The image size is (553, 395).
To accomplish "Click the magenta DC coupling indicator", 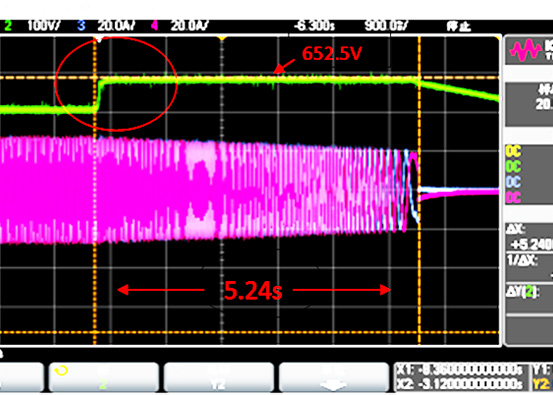I will pos(513,198).
